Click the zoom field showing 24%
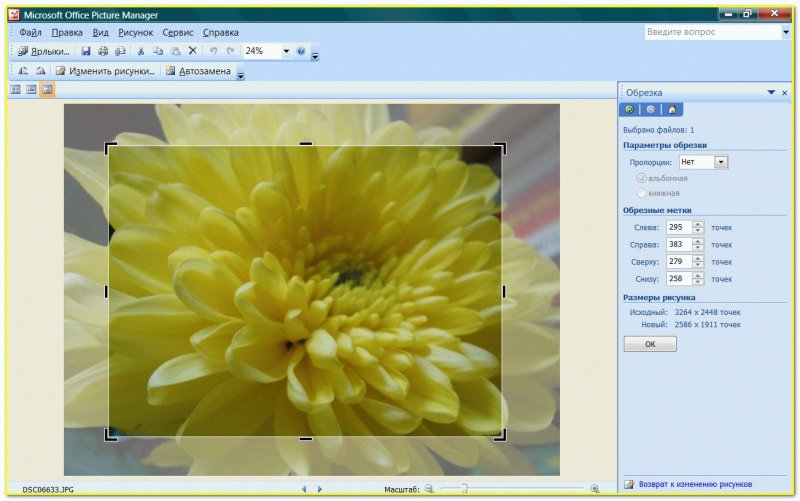 tap(262, 51)
